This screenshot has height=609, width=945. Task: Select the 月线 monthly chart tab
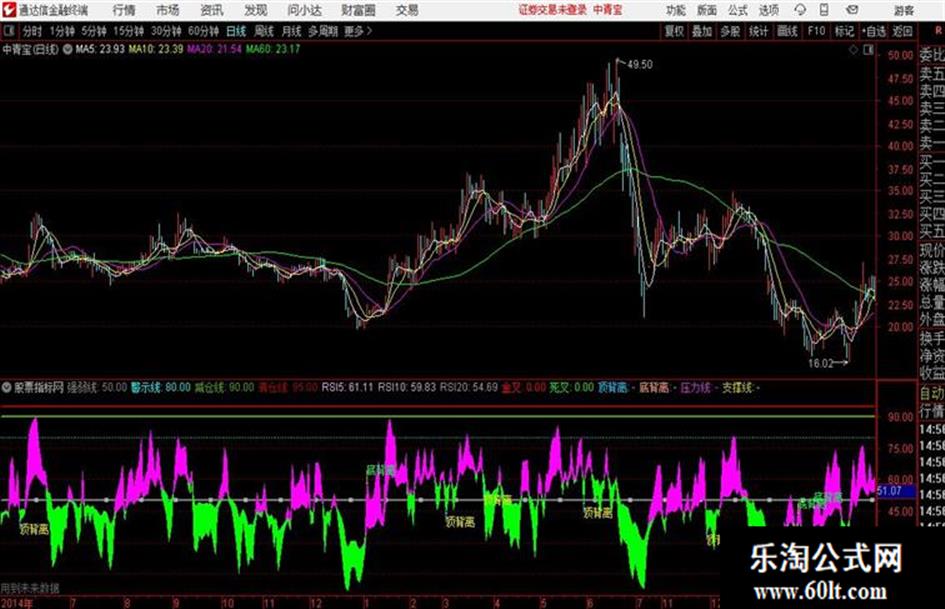click(x=292, y=31)
